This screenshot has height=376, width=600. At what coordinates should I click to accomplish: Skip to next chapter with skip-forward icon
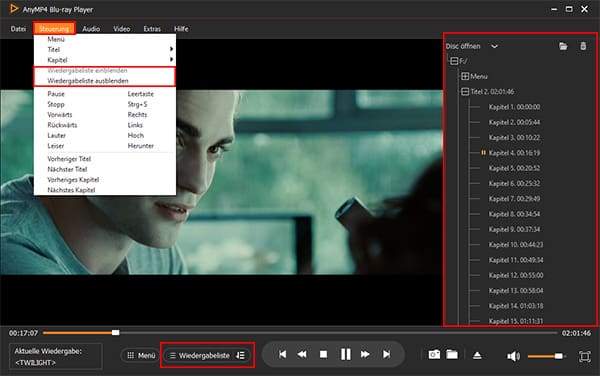[386, 355]
